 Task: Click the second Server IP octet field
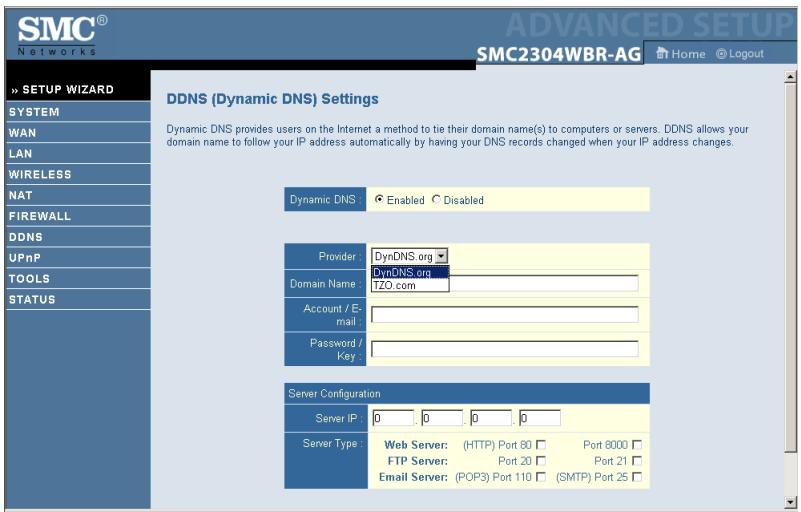point(442,418)
